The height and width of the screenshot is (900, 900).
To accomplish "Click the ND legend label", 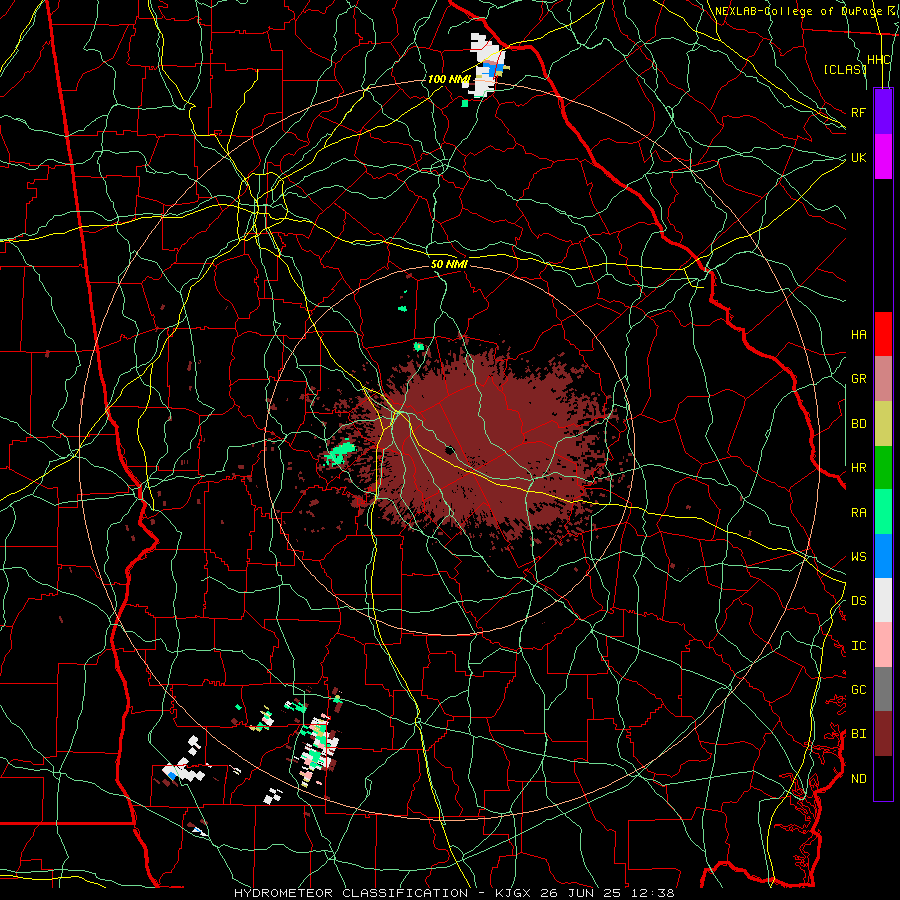I will [x=859, y=779].
